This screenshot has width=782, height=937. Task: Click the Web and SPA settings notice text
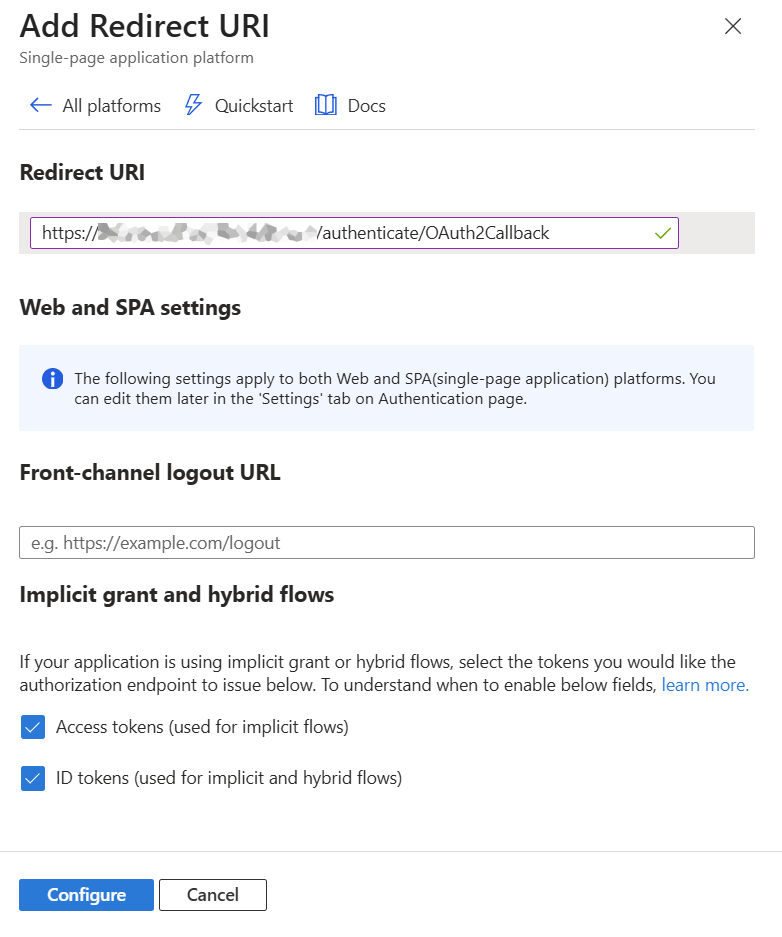click(395, 389)
